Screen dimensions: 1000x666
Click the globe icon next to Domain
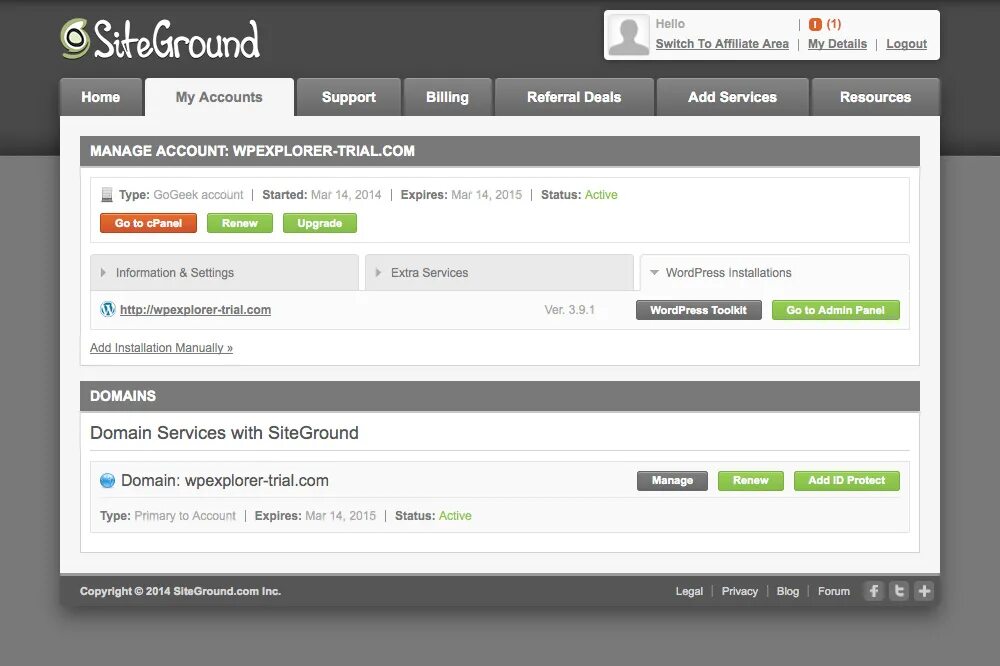[x=107, y=480]
